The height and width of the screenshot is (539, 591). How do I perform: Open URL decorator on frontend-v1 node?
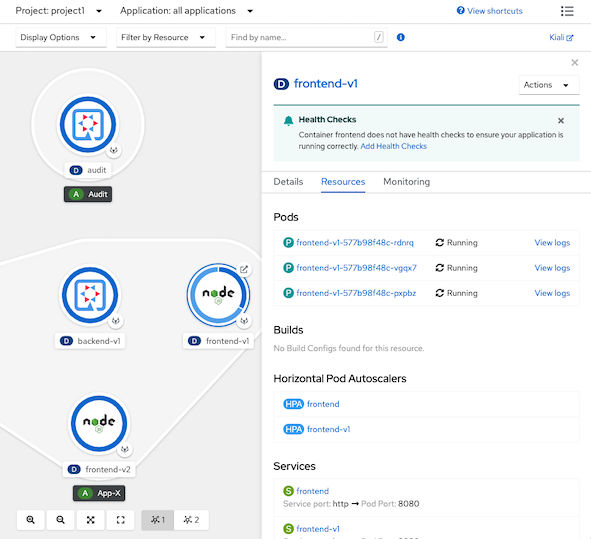244,270
